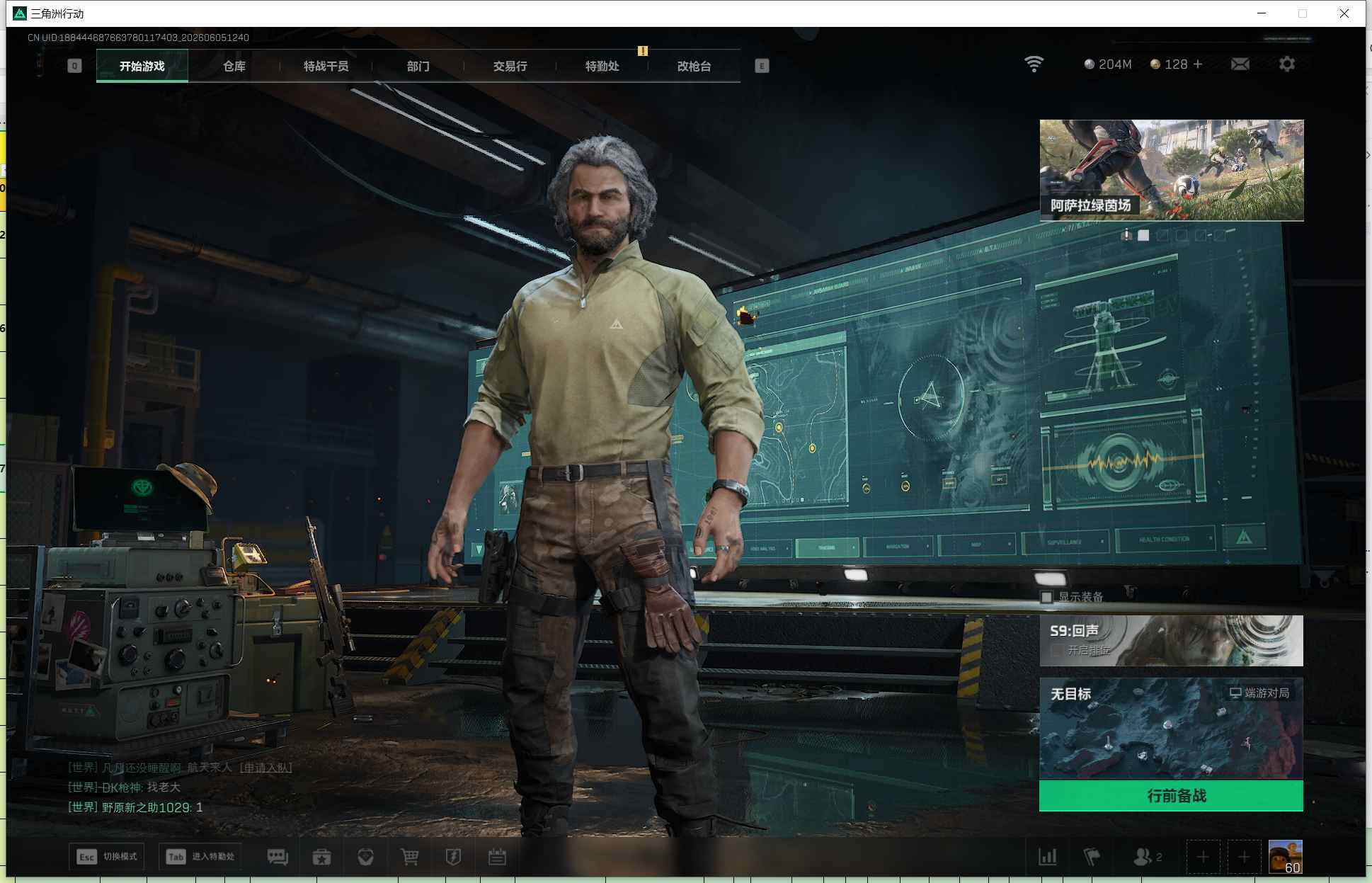
Task: Click the Esc 切换模式 button
Action: point(107,857)
